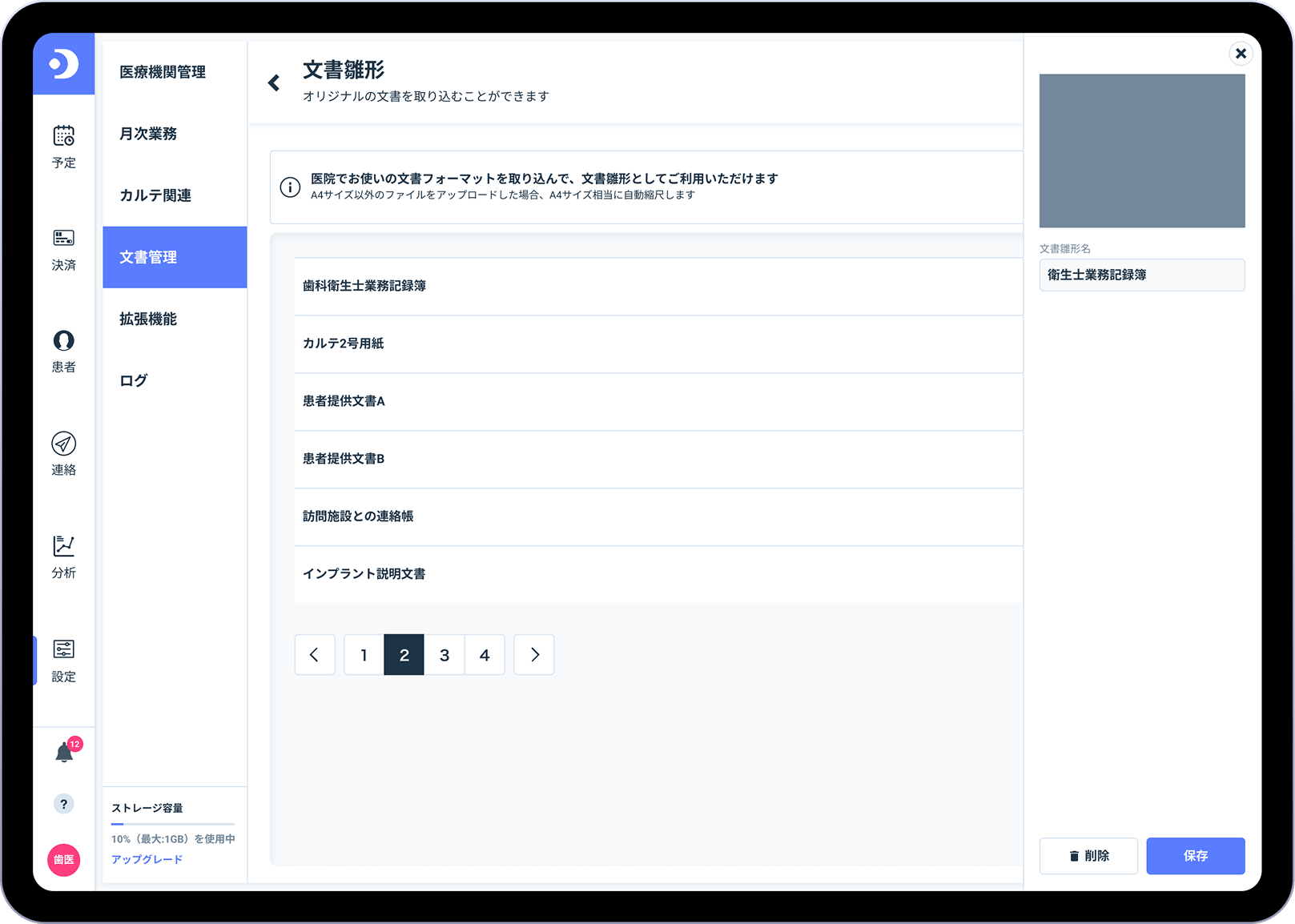Screen dimensions: 1295x924
Task: Open notifications bell with 12 badge
Action: point(64,753)
